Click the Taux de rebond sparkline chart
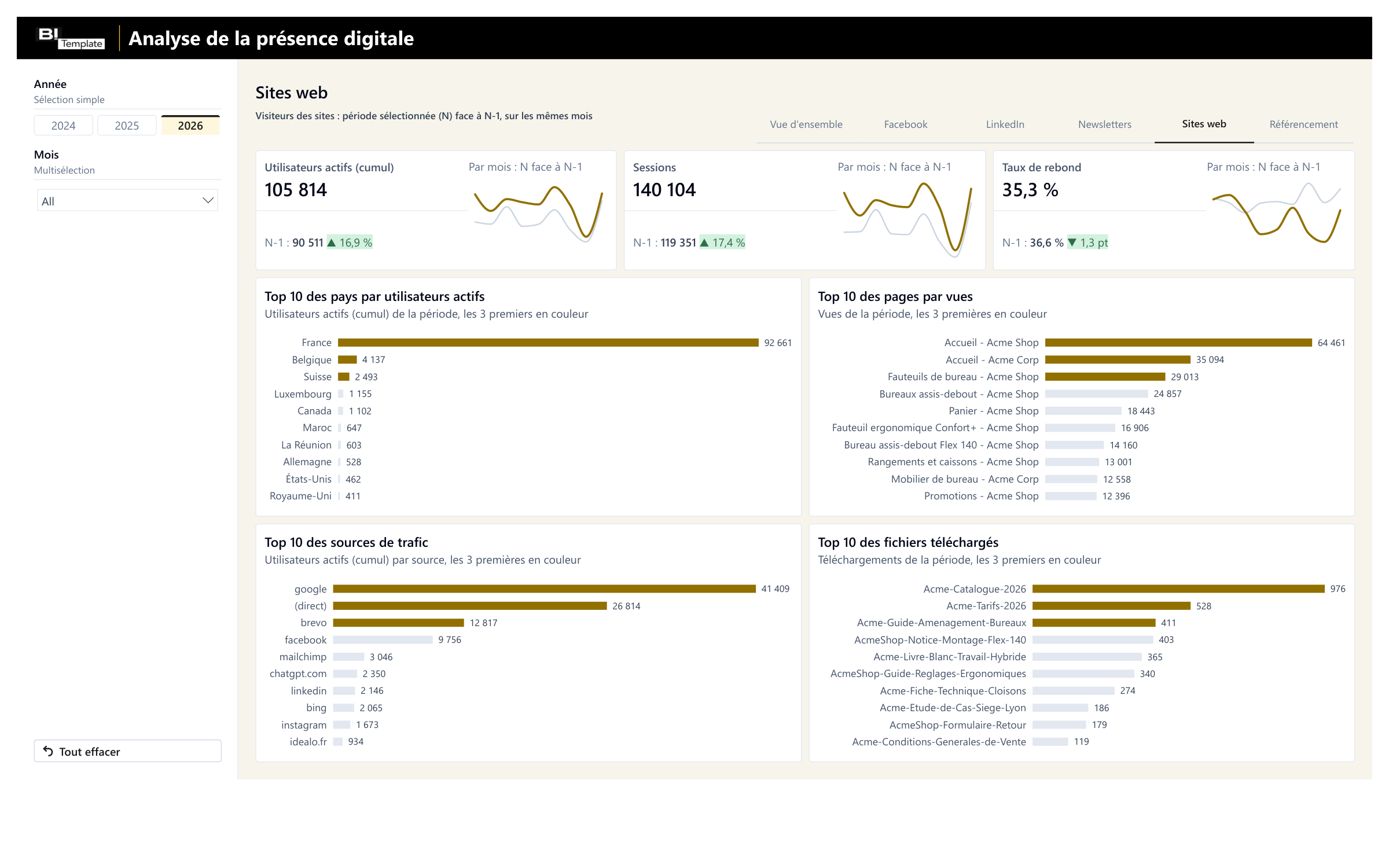 [1277, 213]
